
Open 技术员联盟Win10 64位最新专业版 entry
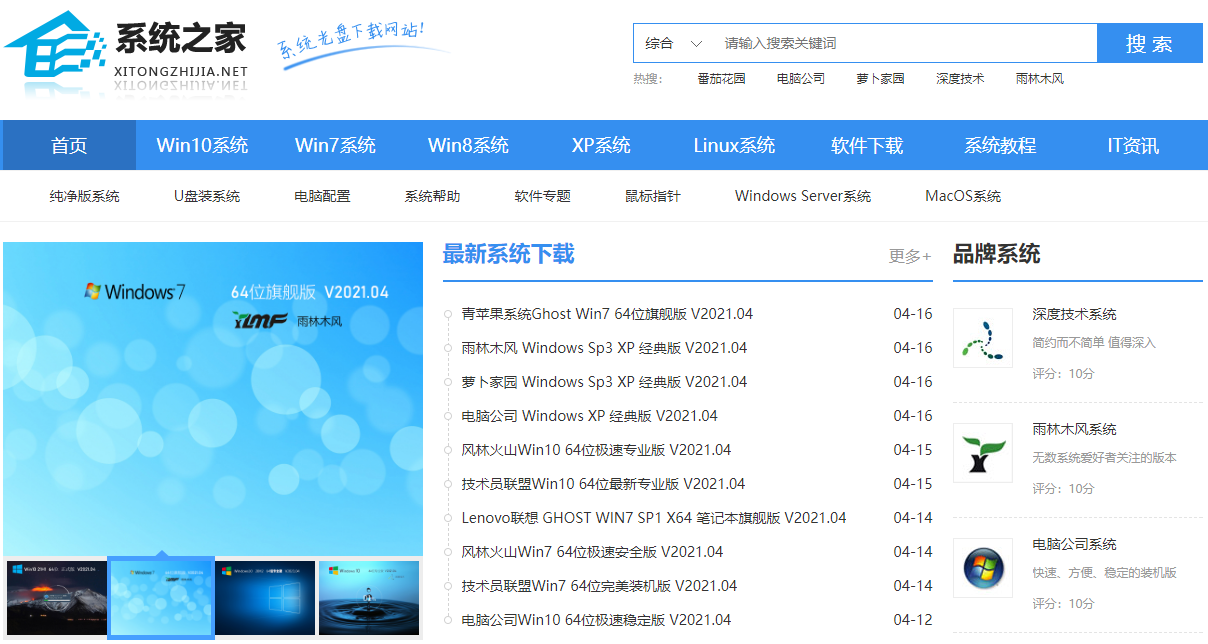(x=603, y=484)
